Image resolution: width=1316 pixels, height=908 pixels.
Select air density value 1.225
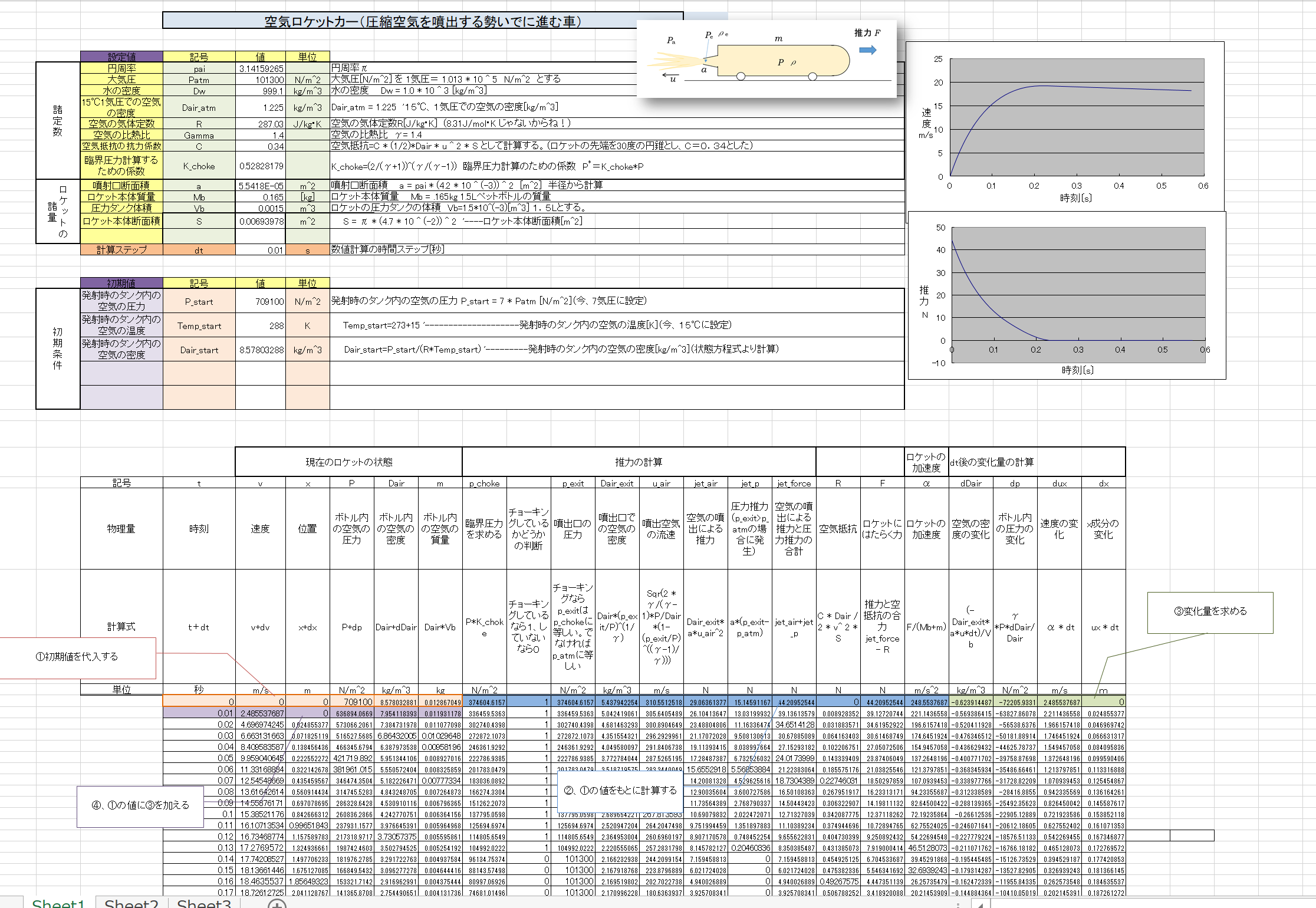[261, 107]
